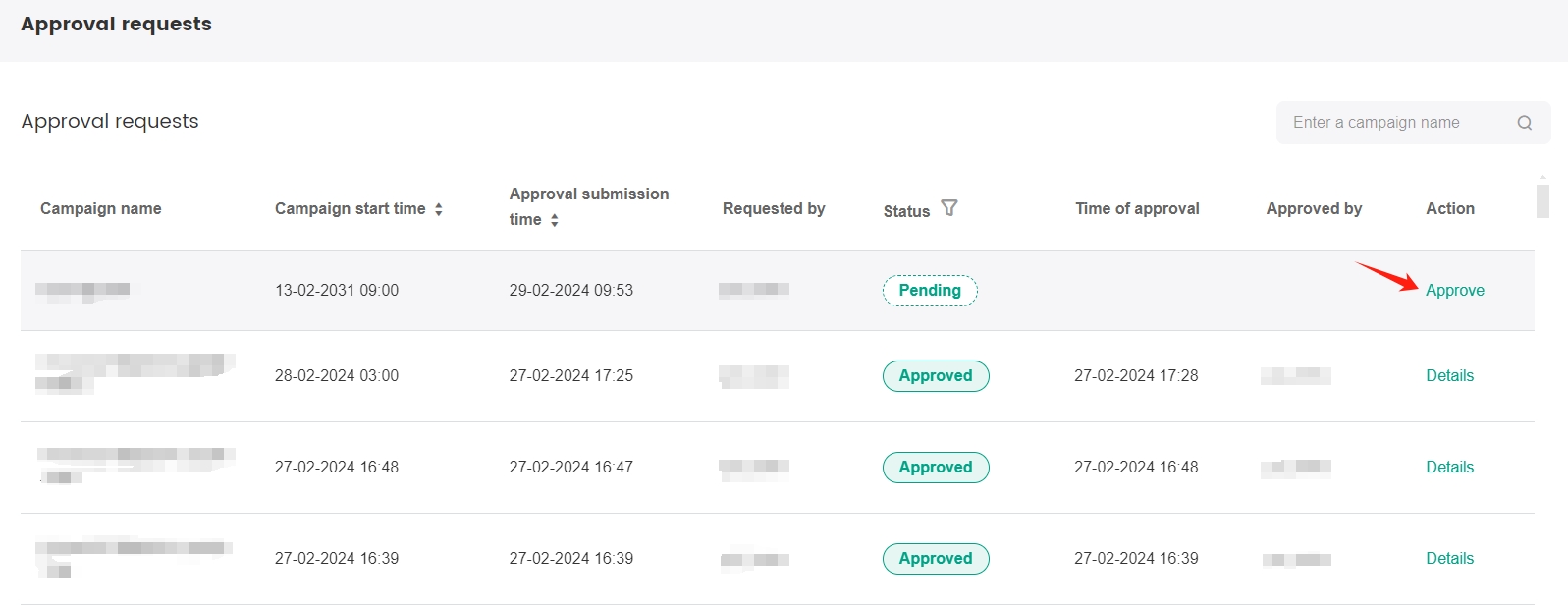This screenshot has height=611, width=1568.
Task: Open Details for 28-02-2024 03:00 campaign
Action: pyautogui.click(x=1449, y=376)
